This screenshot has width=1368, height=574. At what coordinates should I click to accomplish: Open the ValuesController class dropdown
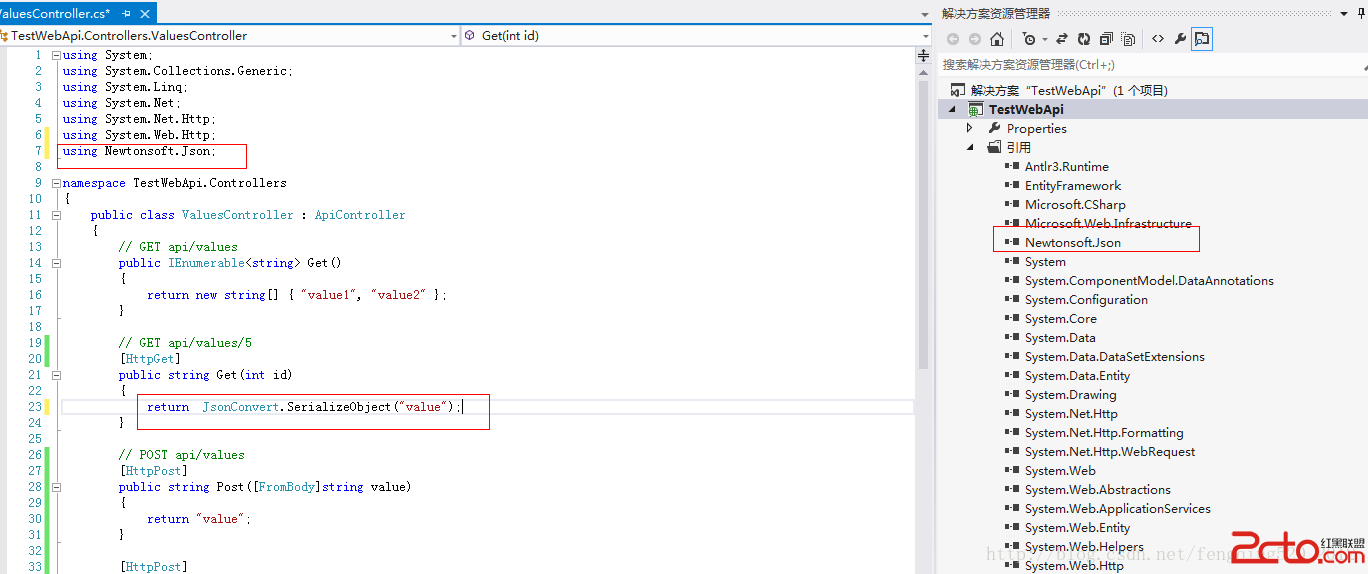(452, 35)
